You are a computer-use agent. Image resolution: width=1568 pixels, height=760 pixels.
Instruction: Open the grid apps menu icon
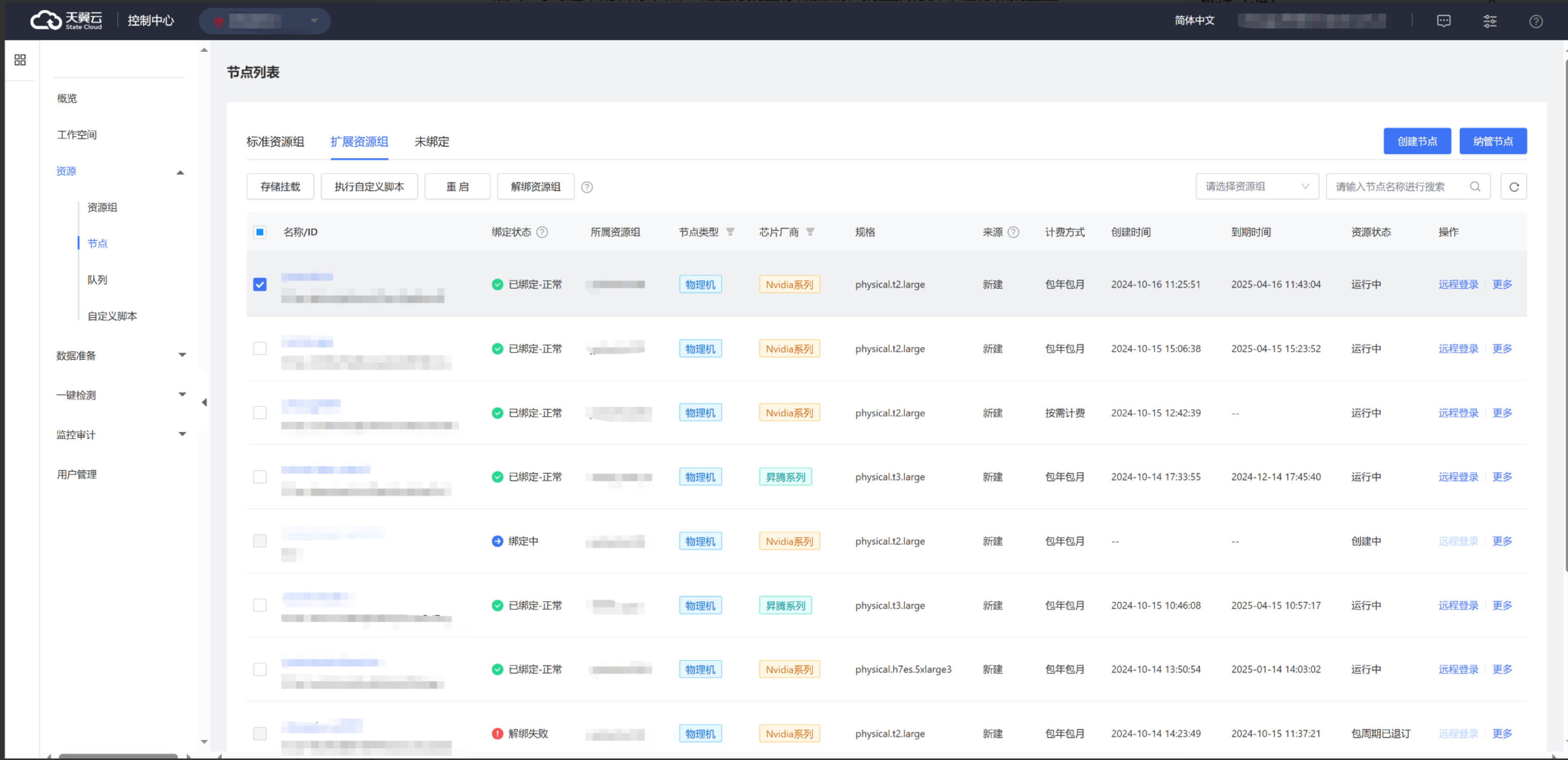pyautogui.click(x=20, y=60)
